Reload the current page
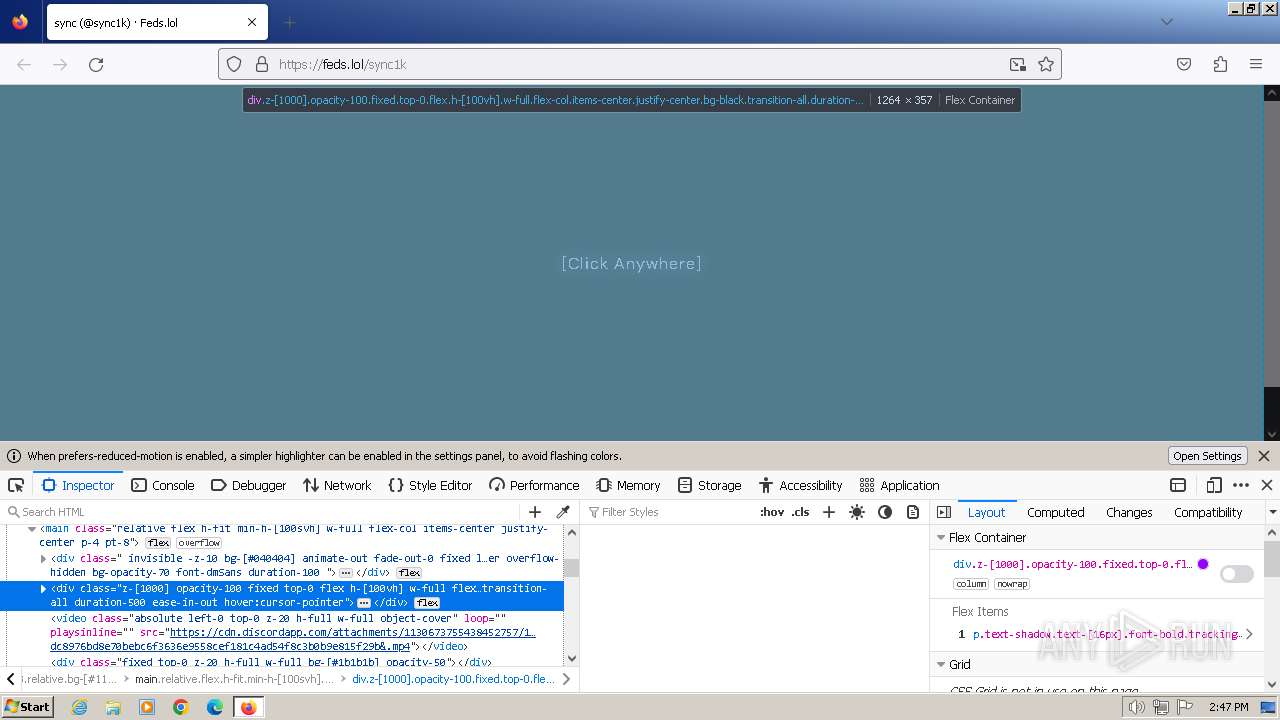 click(96, 64)
